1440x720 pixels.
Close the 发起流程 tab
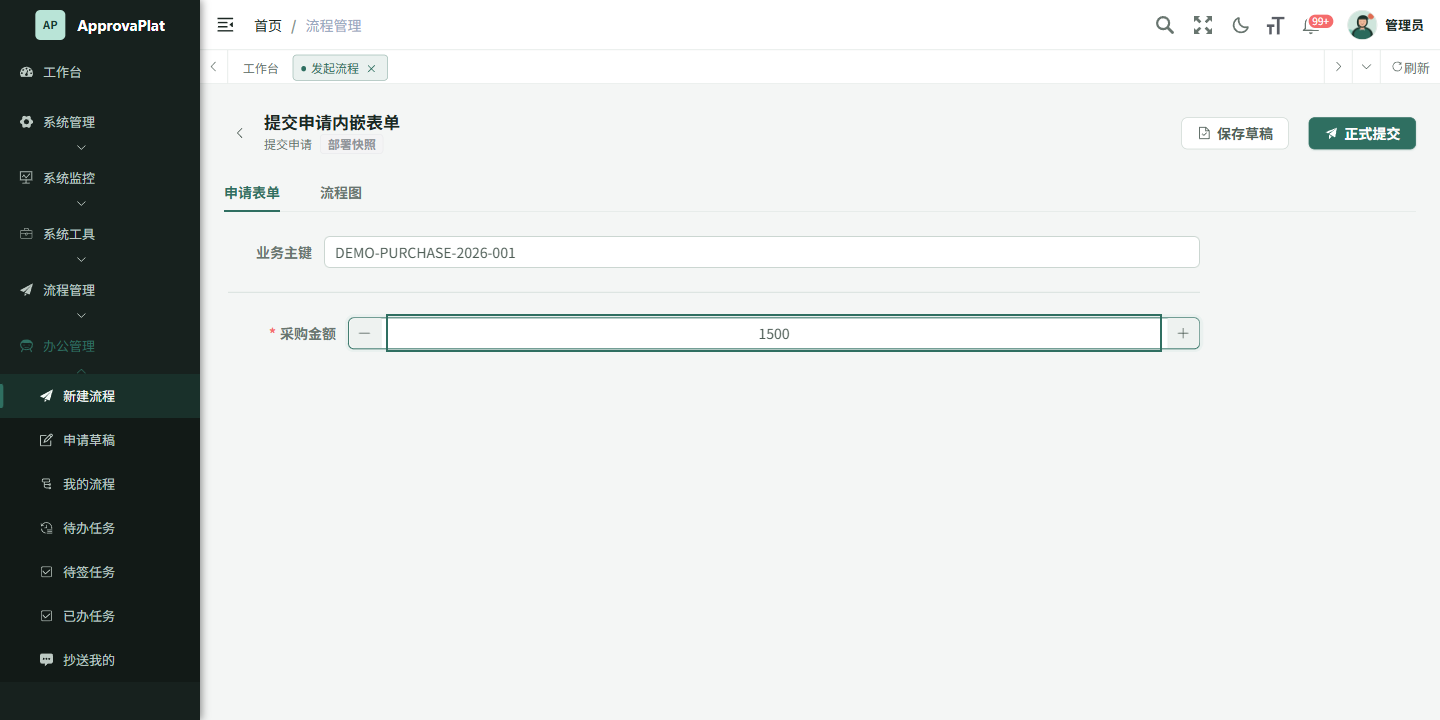[371, 68]
